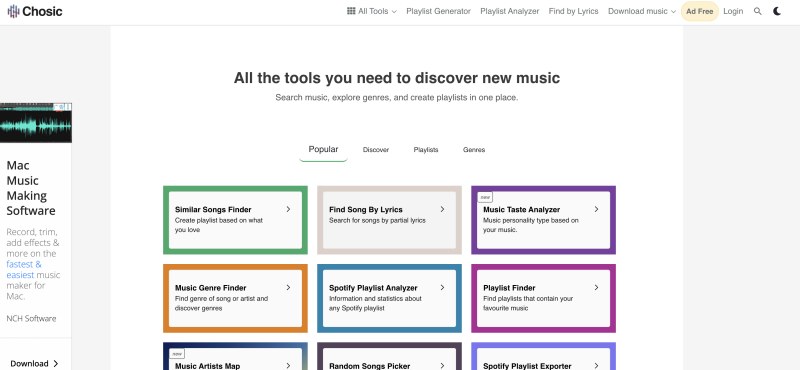Click the arrow on Music Genre Finder

288,288
